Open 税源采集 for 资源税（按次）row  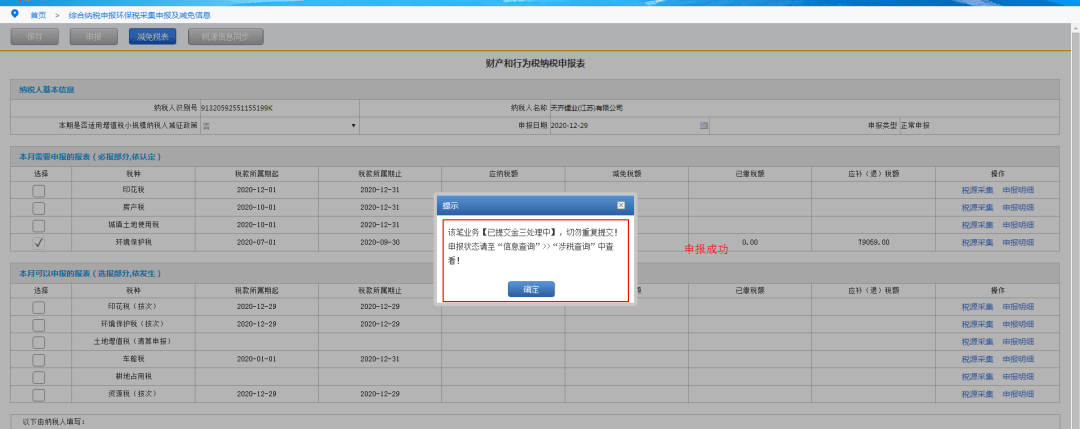977,394
